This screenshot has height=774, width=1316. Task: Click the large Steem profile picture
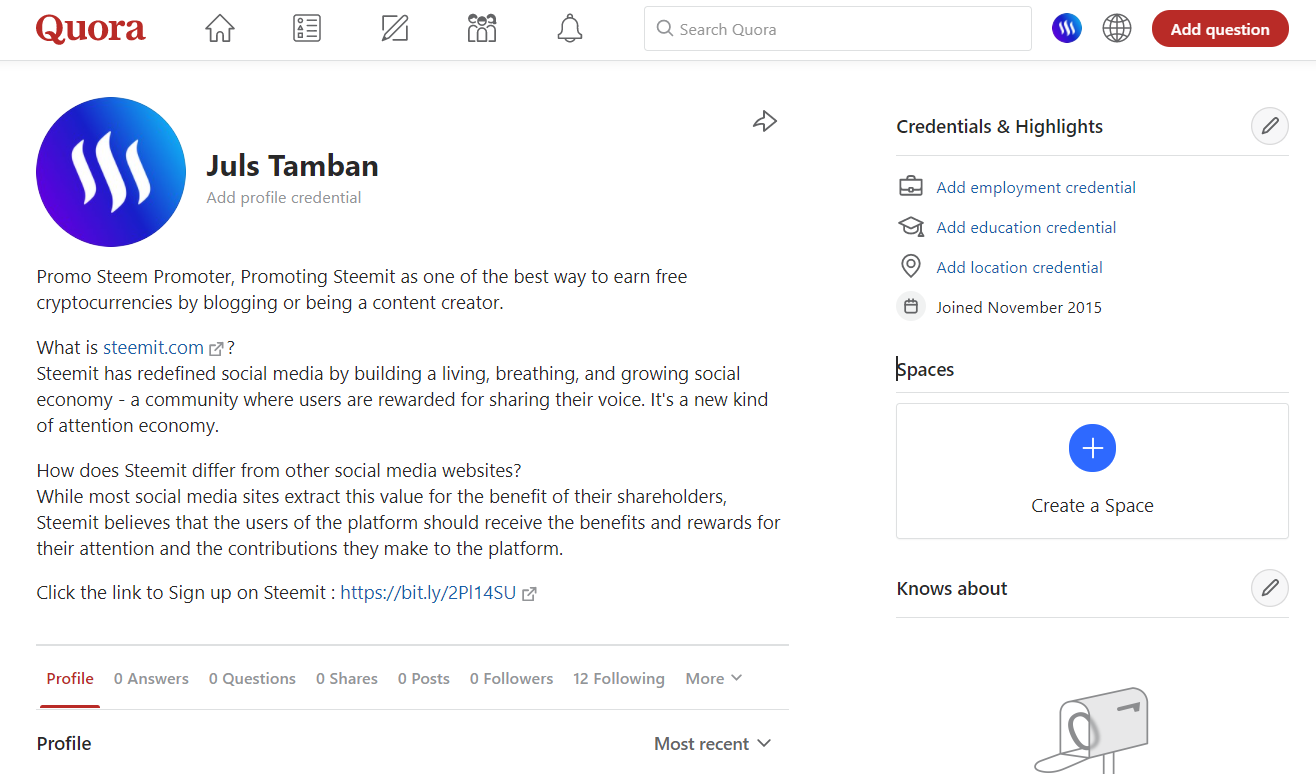tap(111, 172)
